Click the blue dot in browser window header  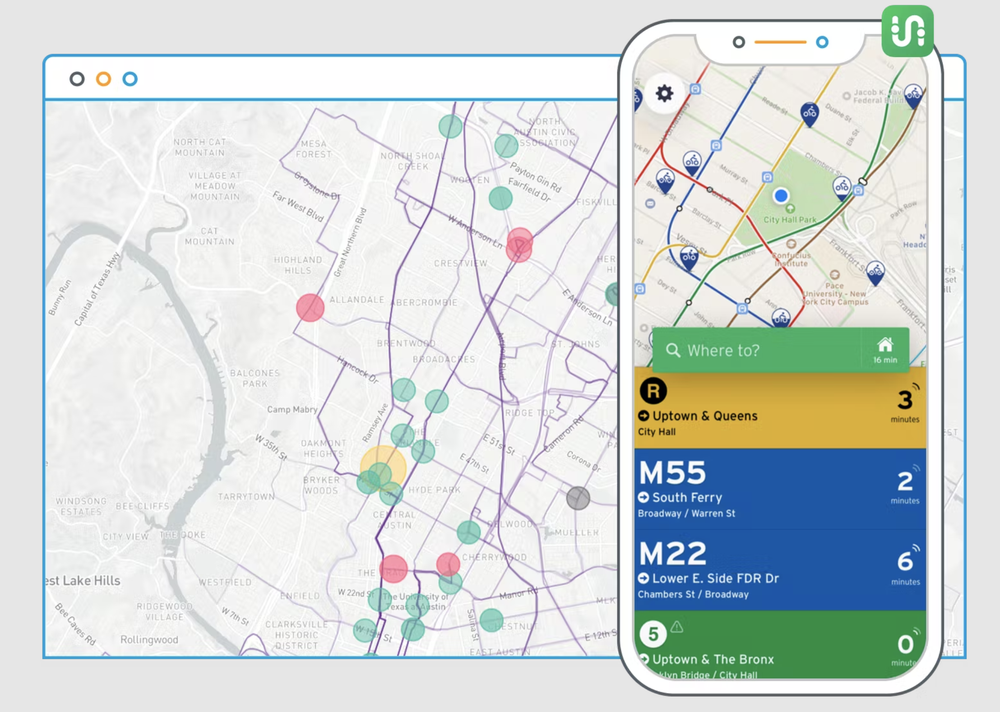(x=130, y=79)
